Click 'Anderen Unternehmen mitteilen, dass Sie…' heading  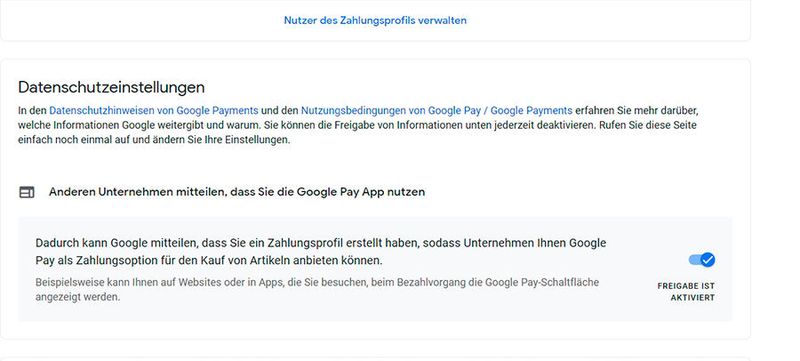(x=237, y=192)
